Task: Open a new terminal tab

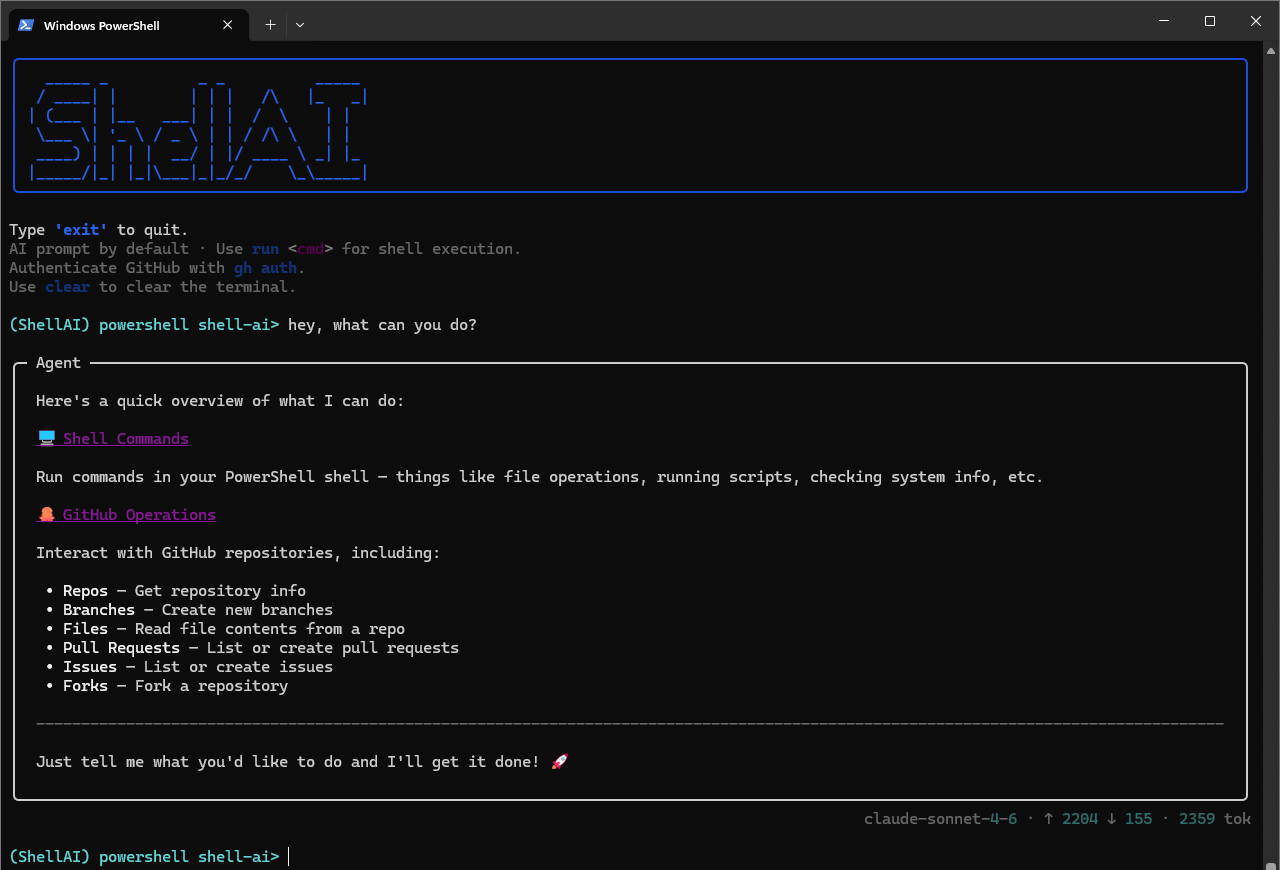Action: coord(270,25)
